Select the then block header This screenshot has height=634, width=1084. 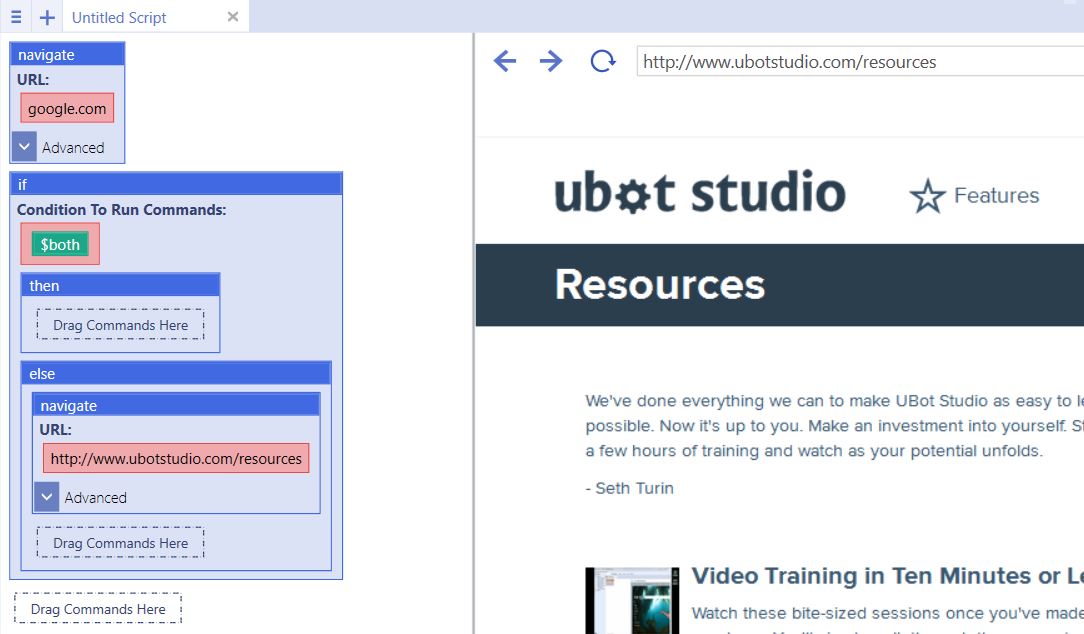120,286
